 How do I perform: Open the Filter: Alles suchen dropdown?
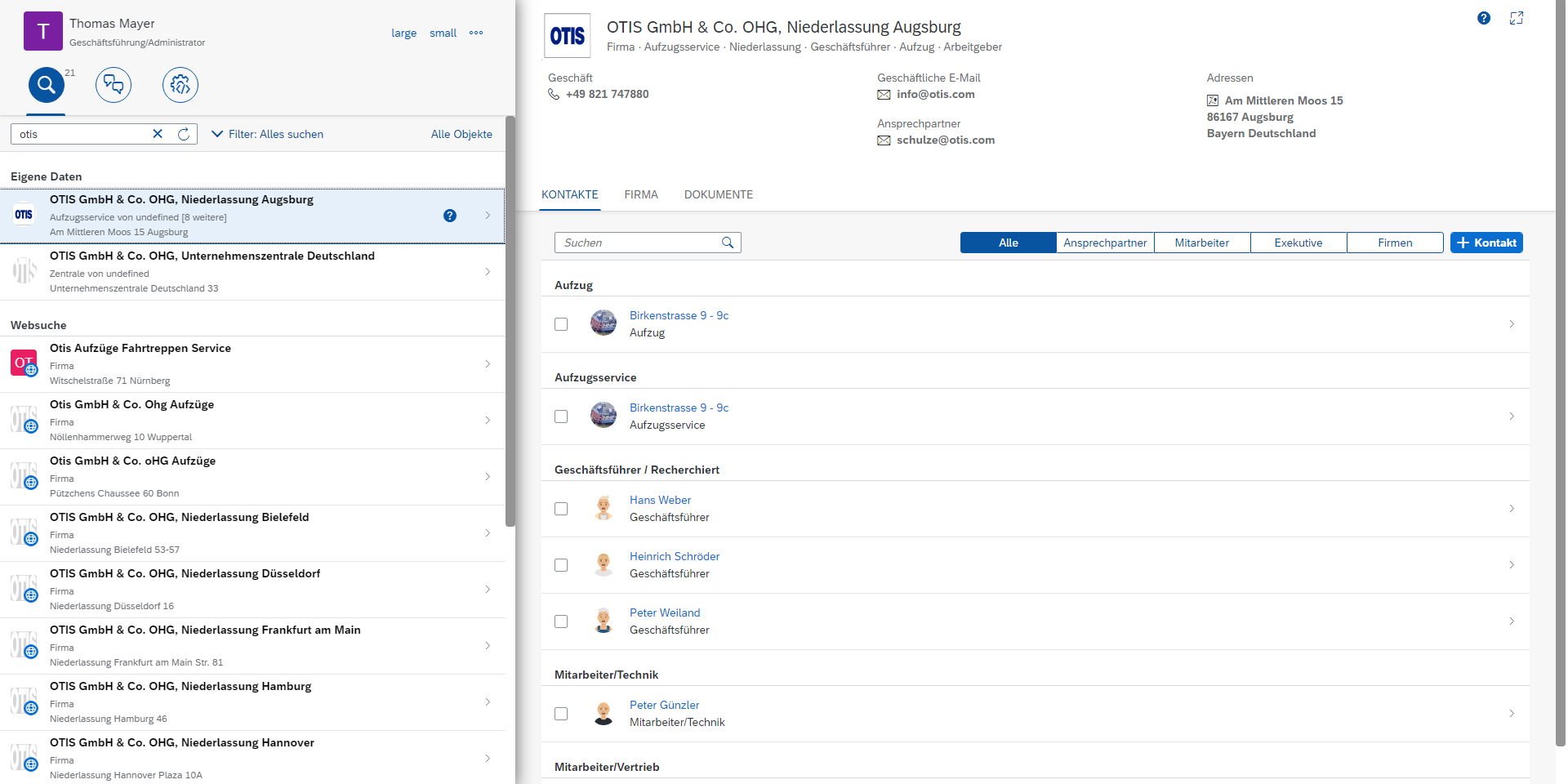coord(268,134)
